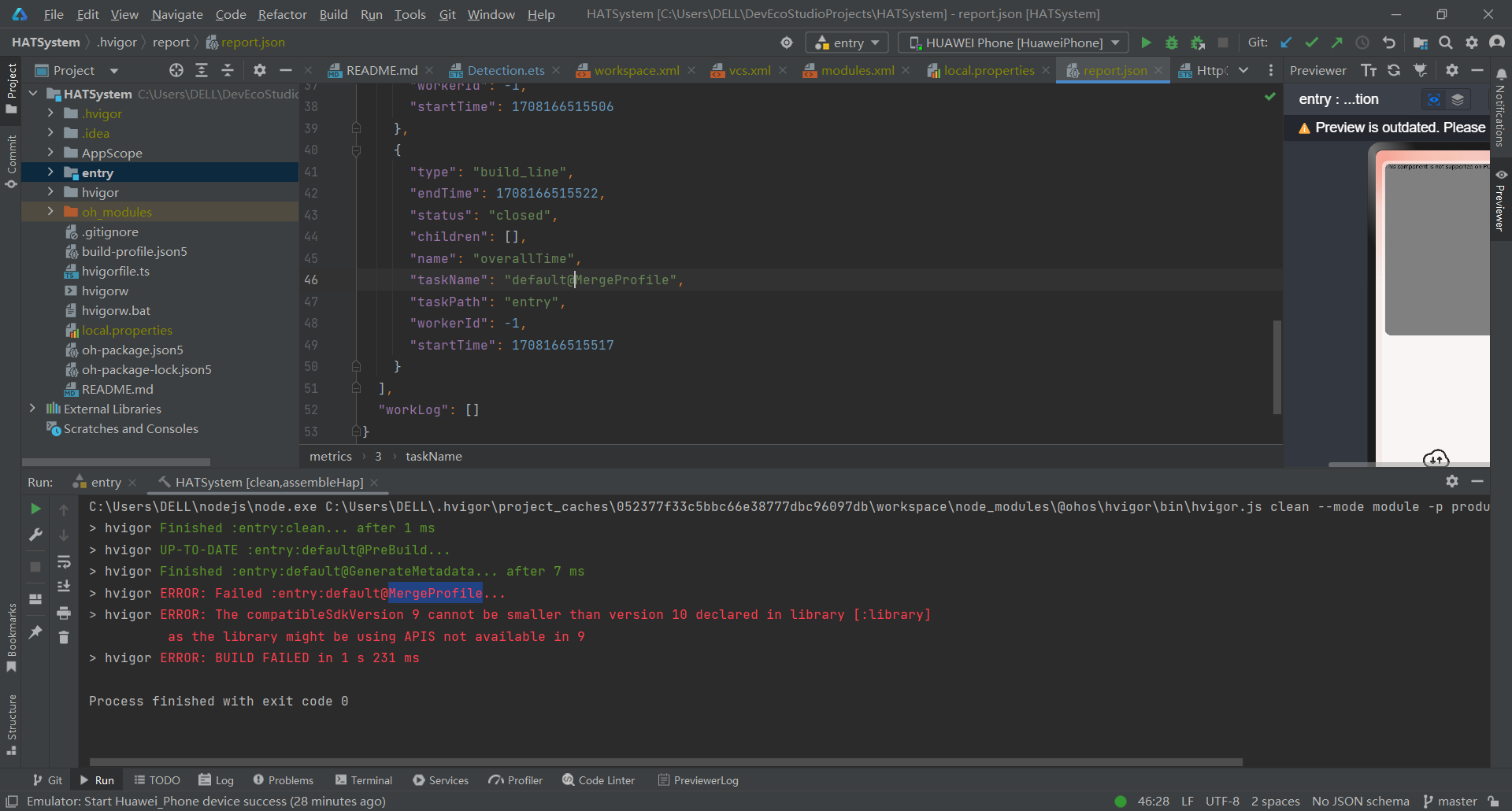This screenshot has height=811, width=1512.
Task: Click 'No JSON schema' in status bar
Action: (1360, 802)
